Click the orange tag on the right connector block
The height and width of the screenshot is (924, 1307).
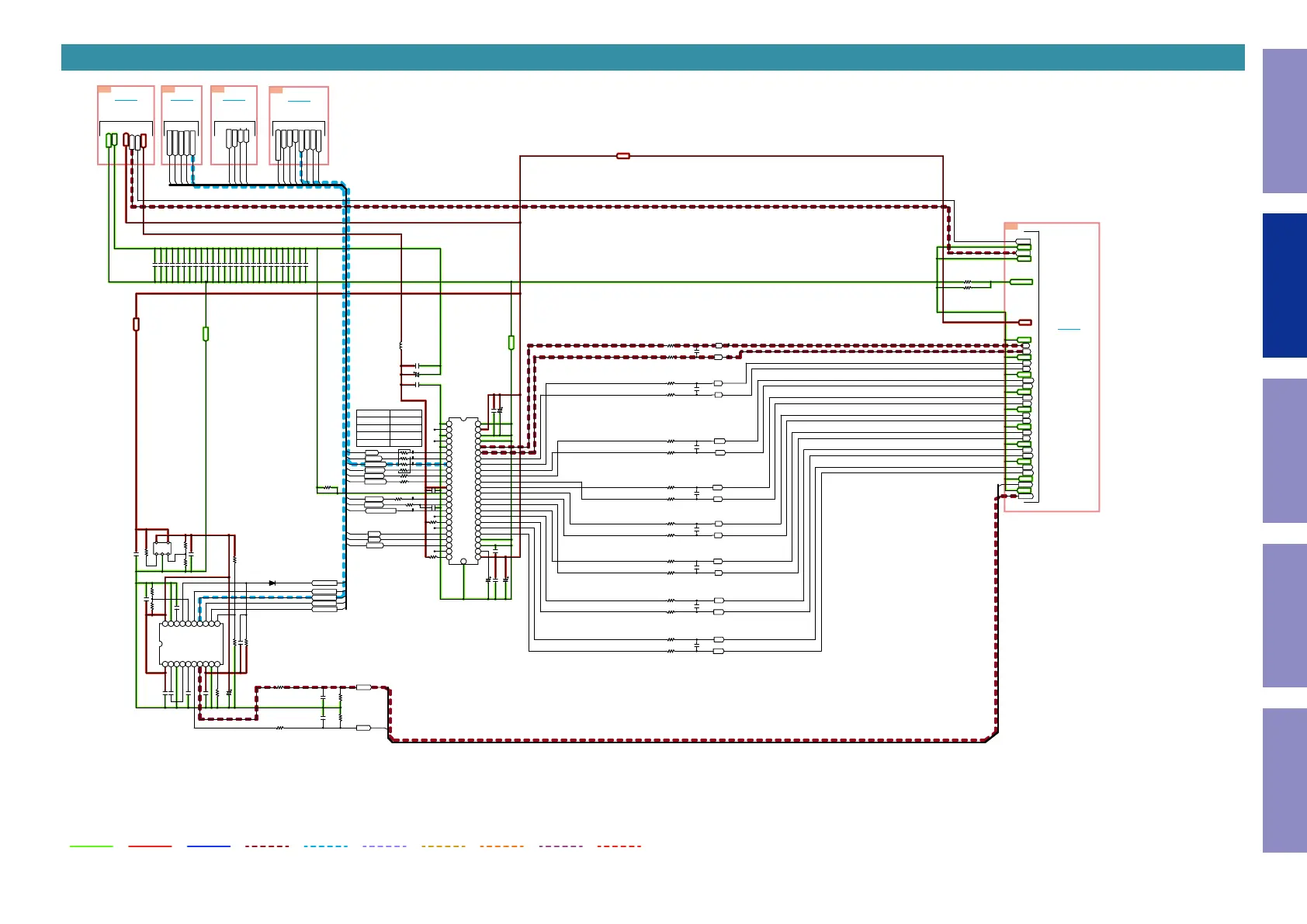1011,227
